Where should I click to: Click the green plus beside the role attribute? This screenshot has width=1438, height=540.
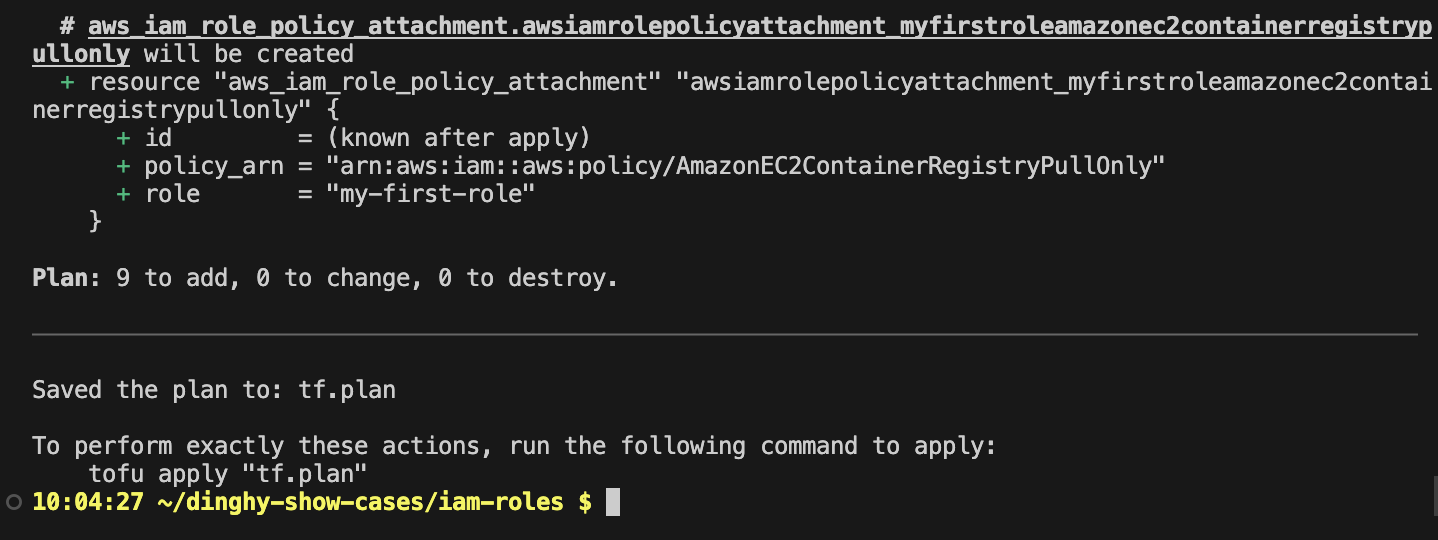coord(123,194)
